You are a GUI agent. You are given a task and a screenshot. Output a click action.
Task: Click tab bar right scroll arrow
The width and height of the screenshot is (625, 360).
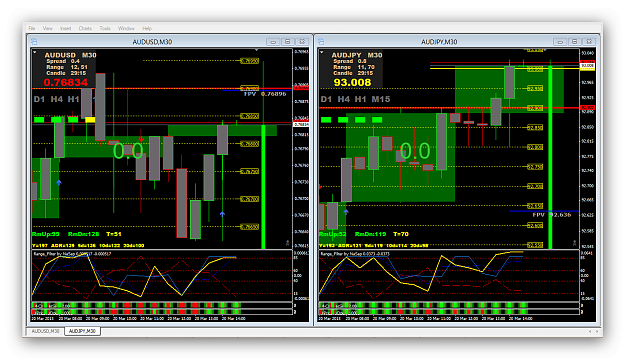pyautogui.click(x=597, y=331)
